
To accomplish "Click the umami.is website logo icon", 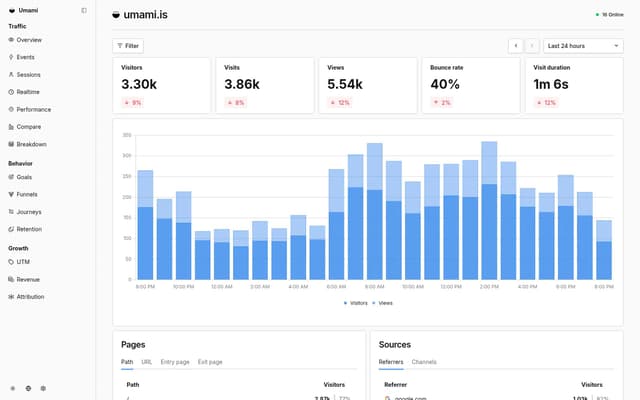I will click(116, 15).
